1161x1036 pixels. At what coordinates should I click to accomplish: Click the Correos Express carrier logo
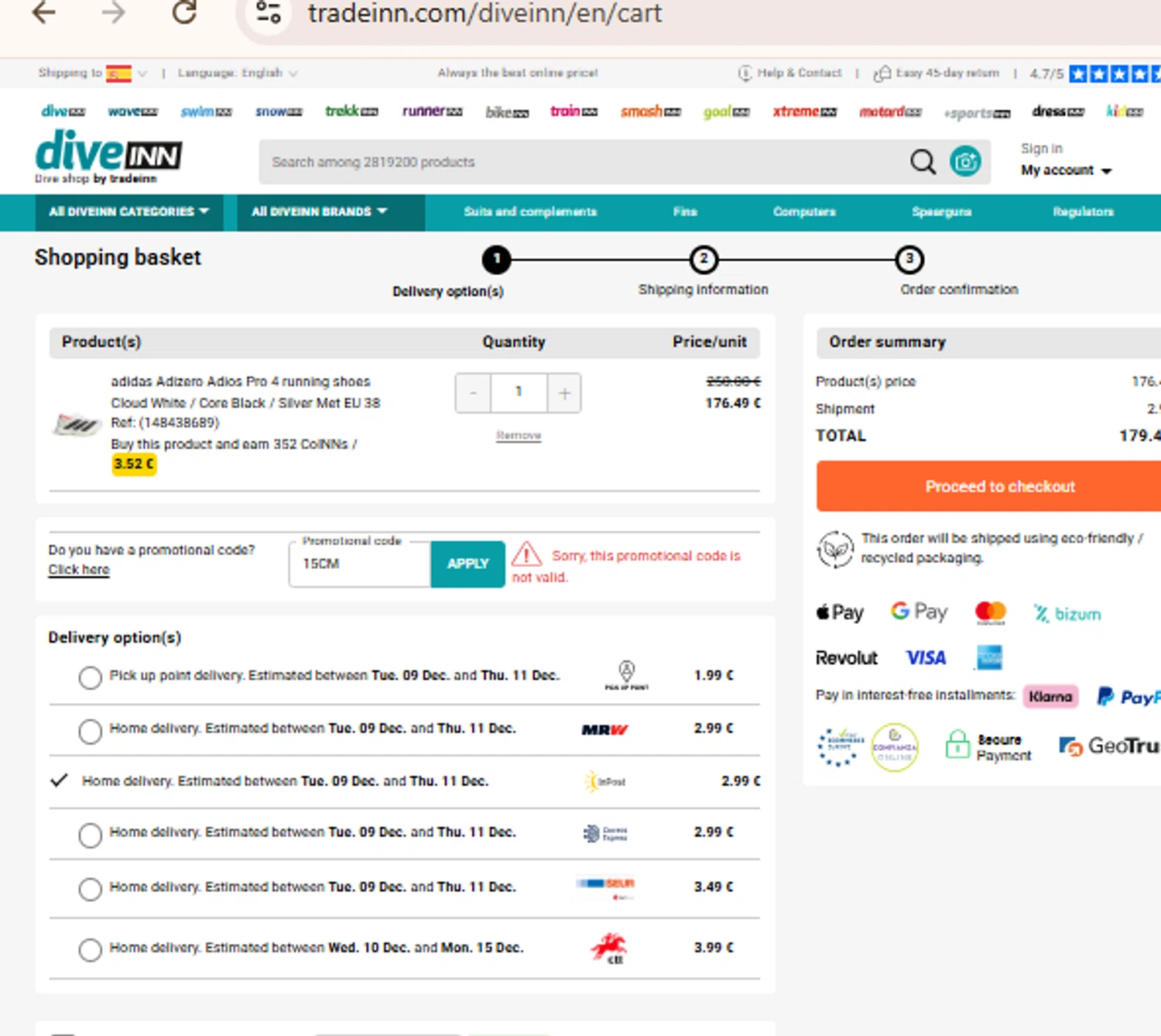click(605, 834)
